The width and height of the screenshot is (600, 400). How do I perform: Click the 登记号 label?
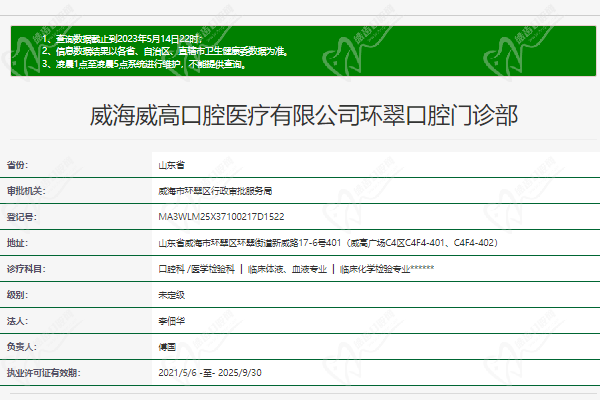tap(21, 217)
